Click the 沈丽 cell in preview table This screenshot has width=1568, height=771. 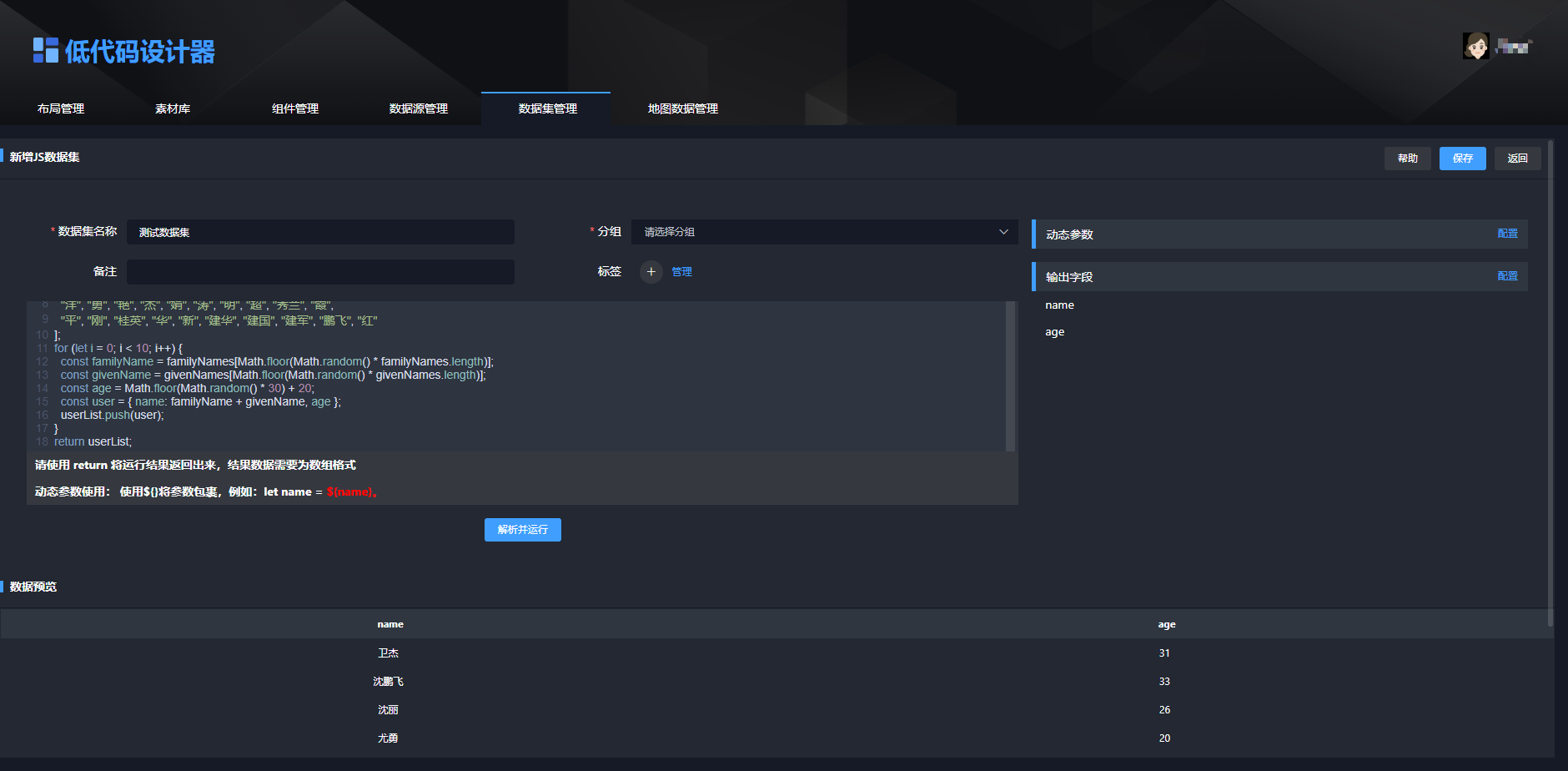(x=389, y=710)
